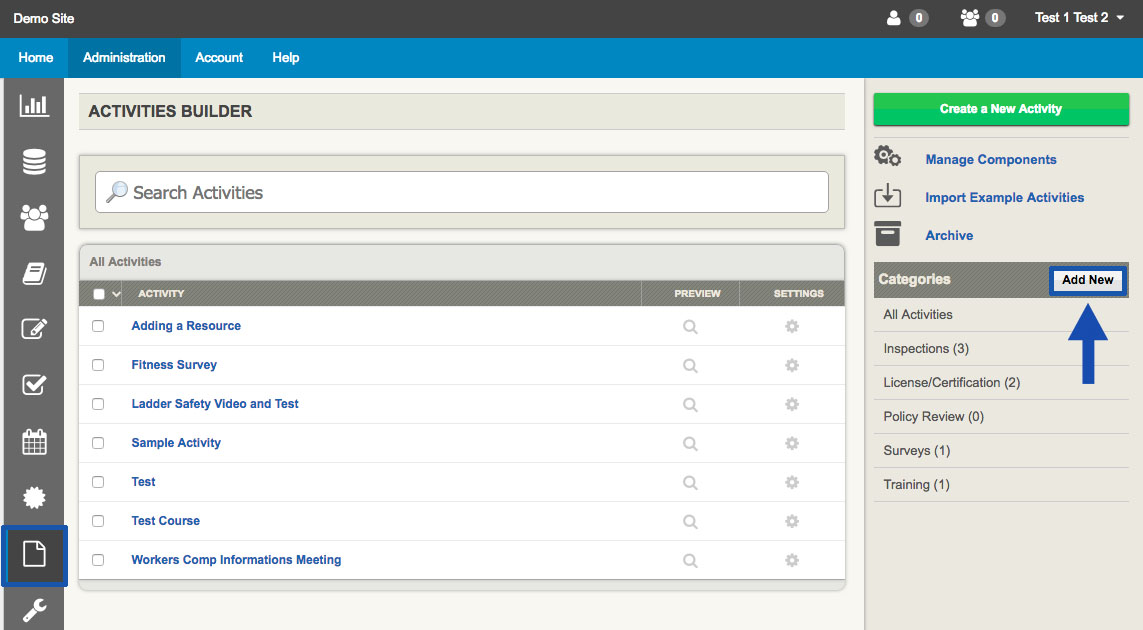
Task: Tick the Sample Activity checkbox
Action: pyautogui.click(x=98, y=443)
